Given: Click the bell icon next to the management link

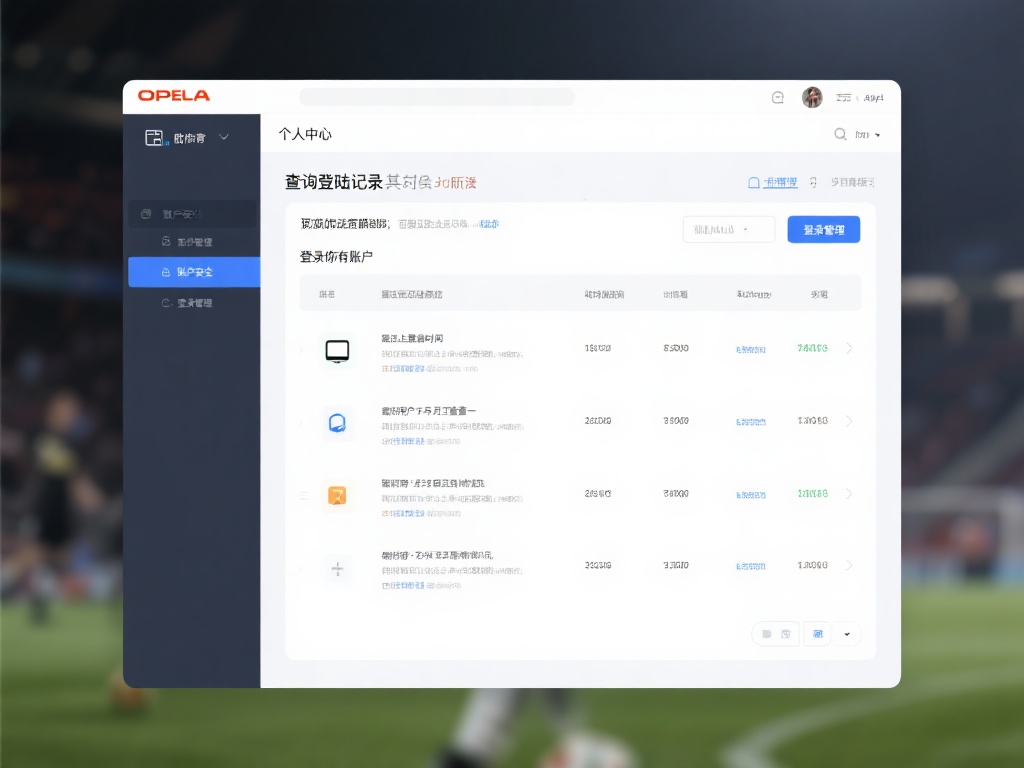Looking at the screenshot, I should pos(754,182).
